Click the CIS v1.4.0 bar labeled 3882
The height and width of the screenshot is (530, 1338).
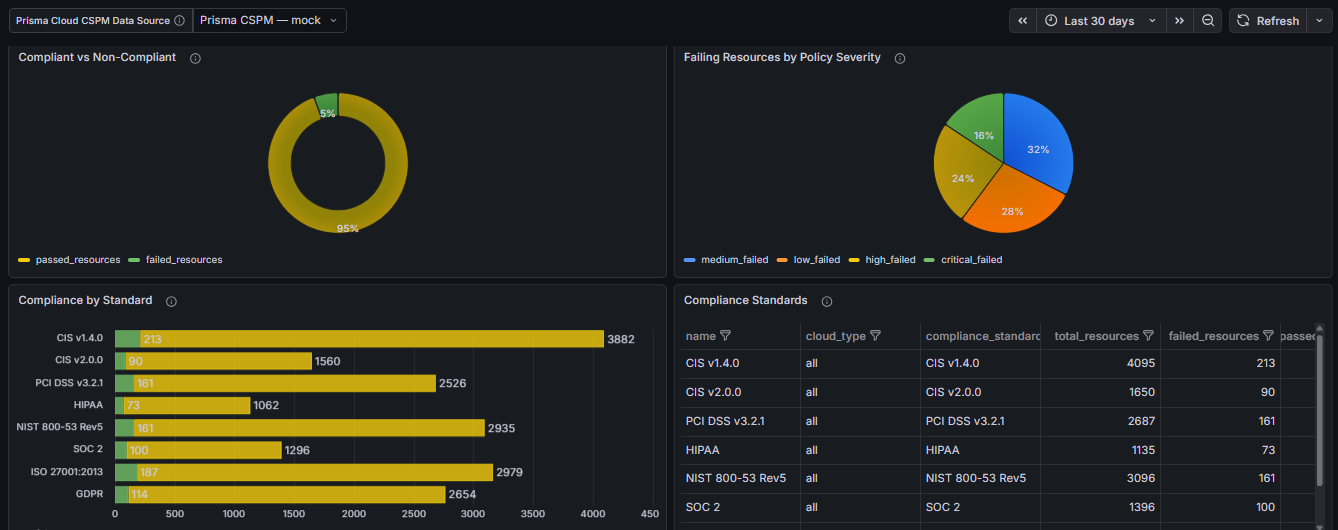(x=372, y=339)
